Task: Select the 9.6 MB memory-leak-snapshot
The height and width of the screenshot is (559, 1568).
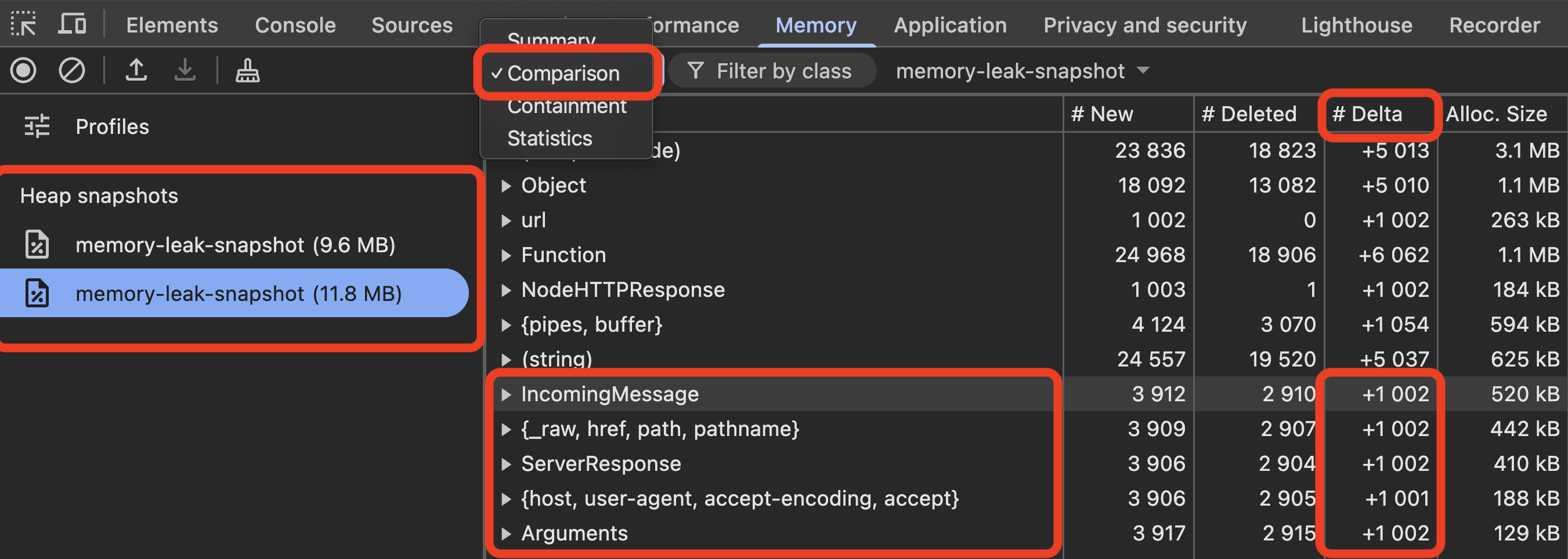Action: (235, 245)
